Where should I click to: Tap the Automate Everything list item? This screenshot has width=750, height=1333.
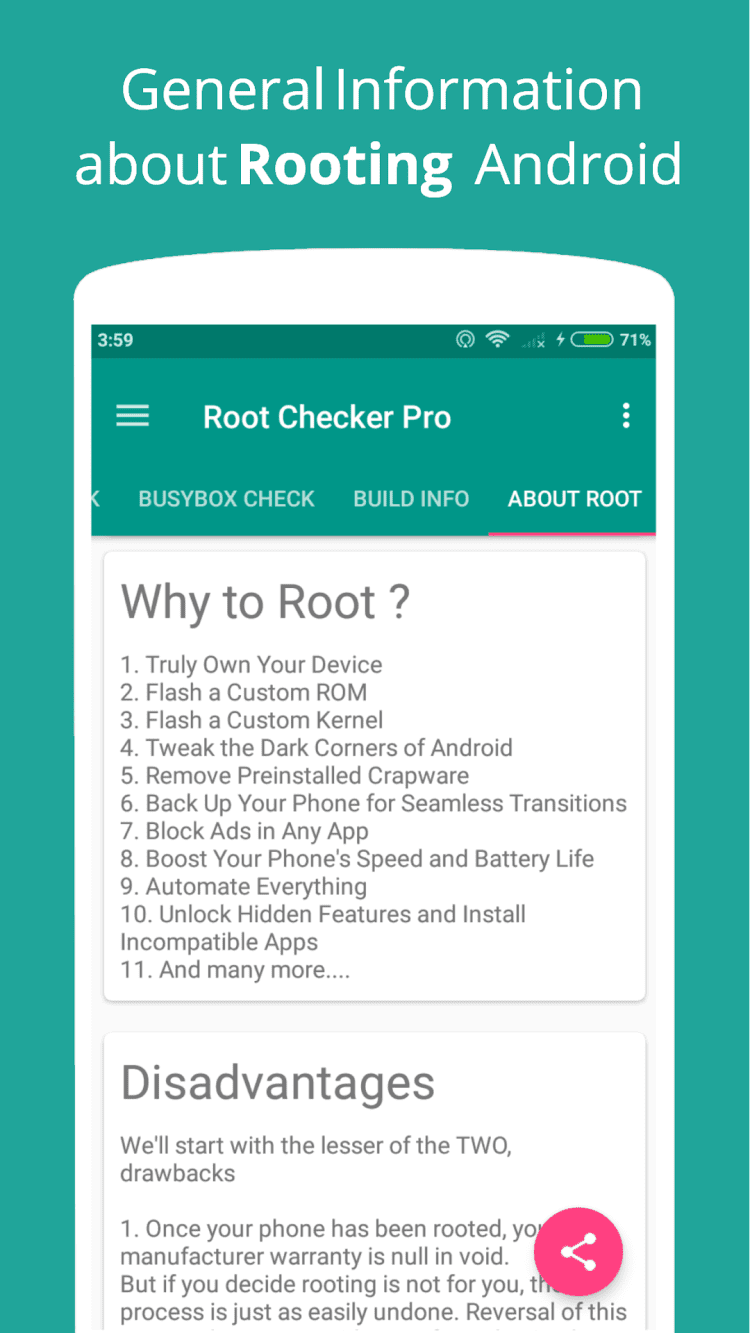(243, 887)
